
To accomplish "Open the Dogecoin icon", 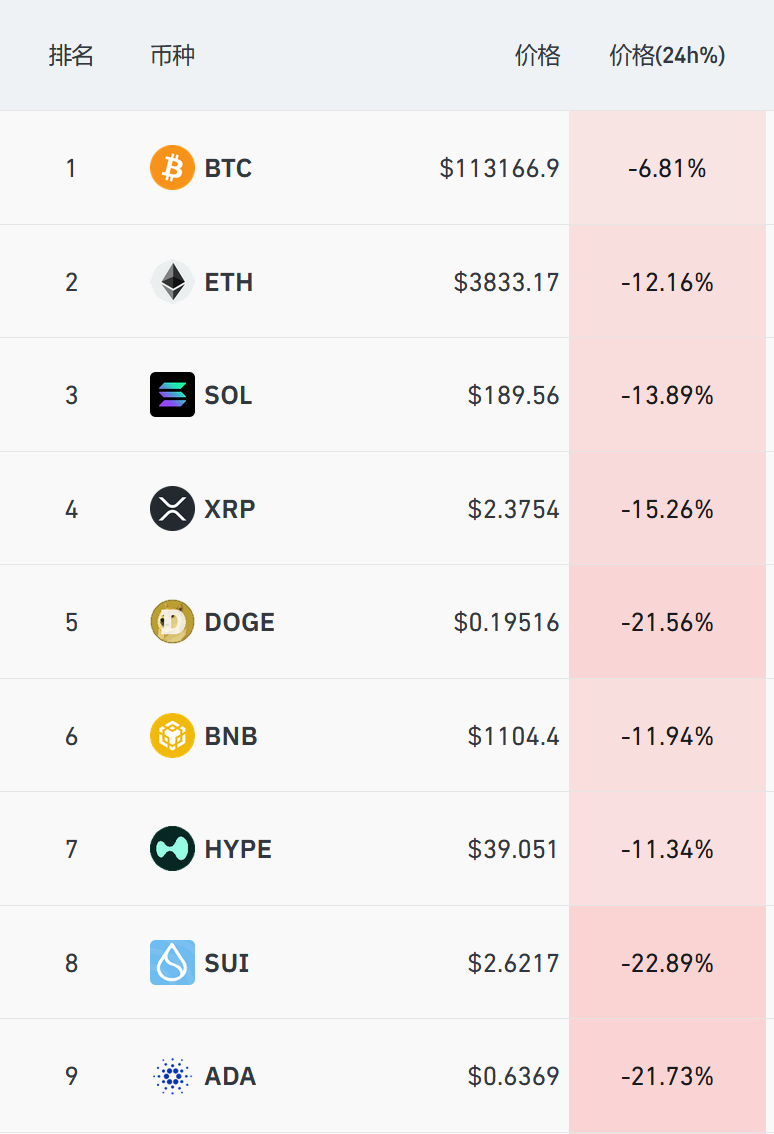I will point(172,622).
